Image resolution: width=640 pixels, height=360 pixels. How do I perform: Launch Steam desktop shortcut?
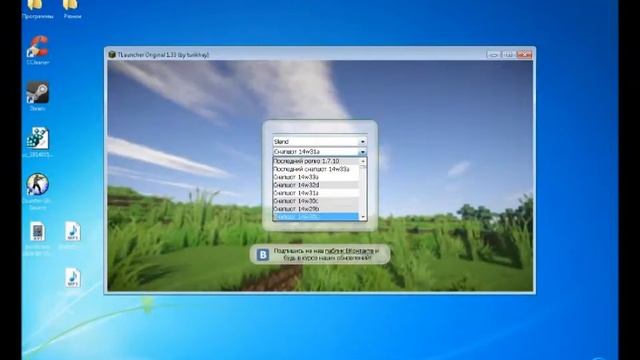click(x=38, y=96)
